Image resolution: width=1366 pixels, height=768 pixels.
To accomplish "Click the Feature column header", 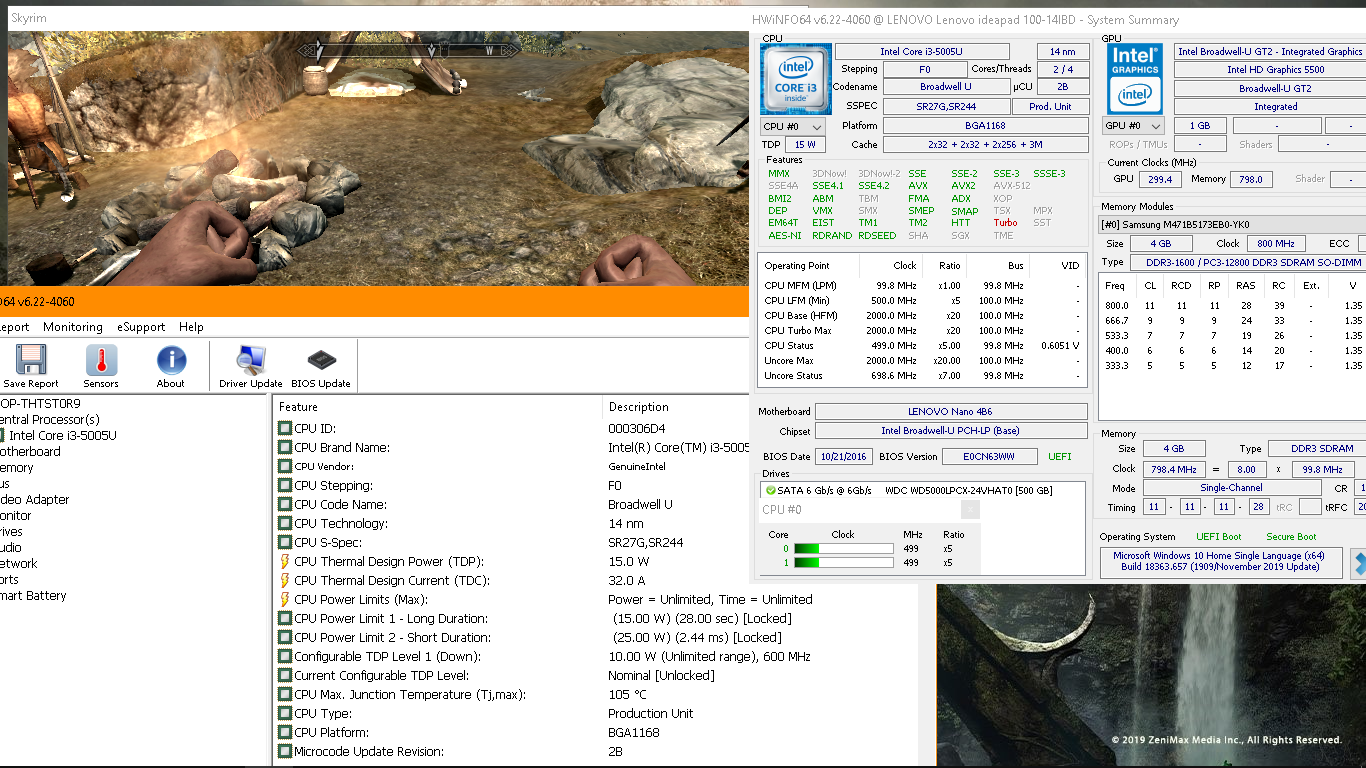I will (x=437, y=407).
